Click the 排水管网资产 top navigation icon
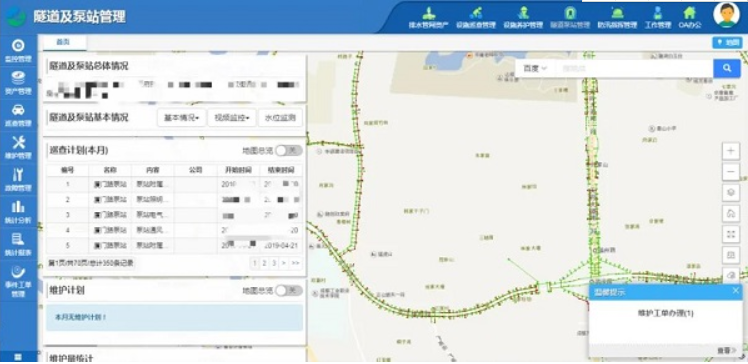748x364 pixels. pyautogui.click(x=428, y=18)
